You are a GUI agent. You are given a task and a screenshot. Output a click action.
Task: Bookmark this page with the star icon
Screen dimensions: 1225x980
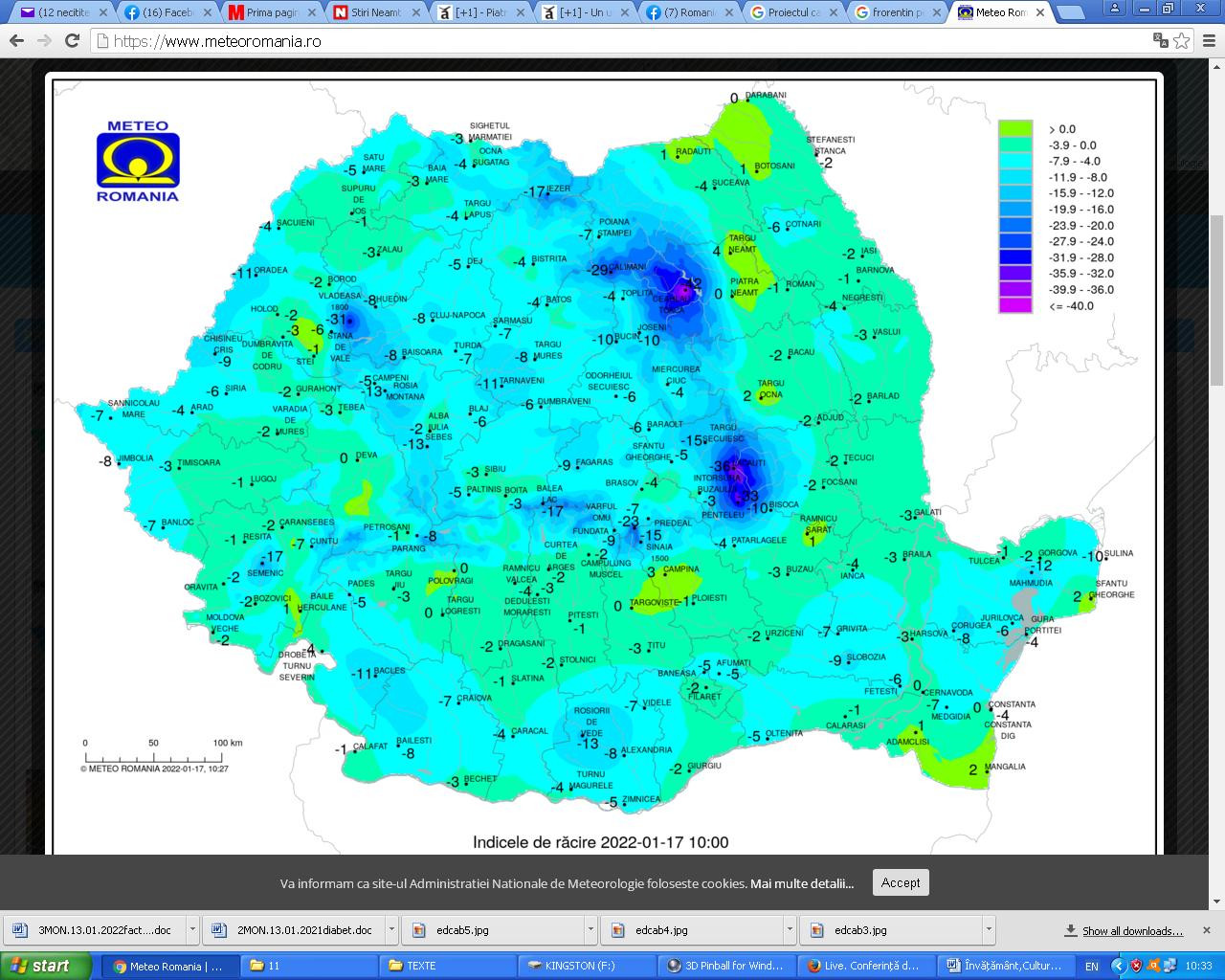(1182, 41)
